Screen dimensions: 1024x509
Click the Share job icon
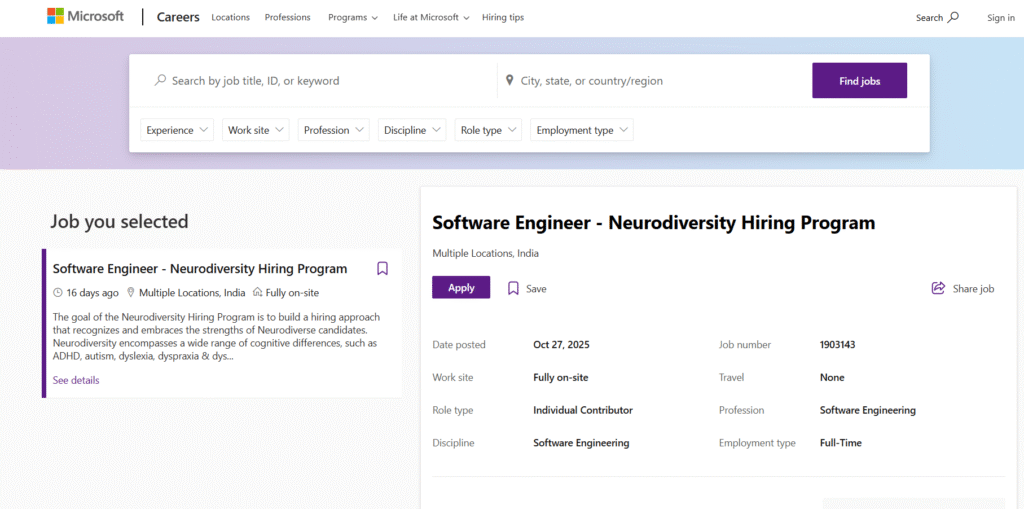[938, 288]
